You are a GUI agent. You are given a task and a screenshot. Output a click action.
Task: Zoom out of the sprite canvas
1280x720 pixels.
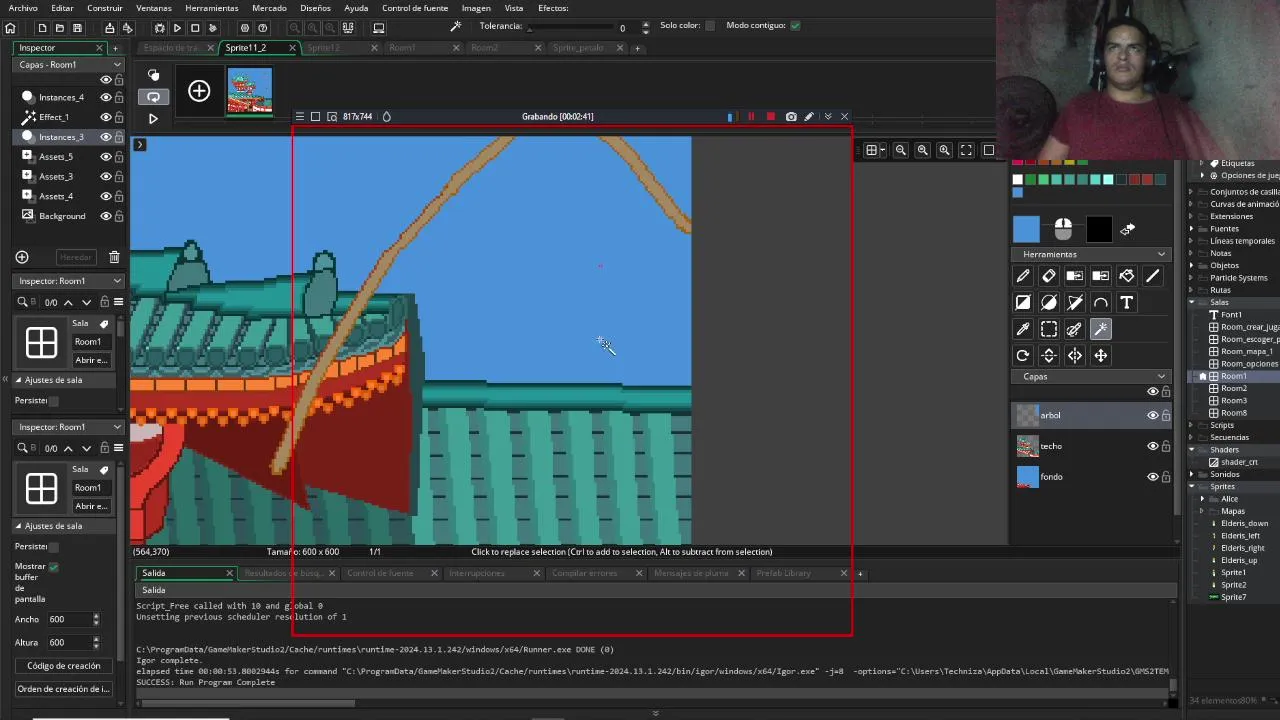900,150
